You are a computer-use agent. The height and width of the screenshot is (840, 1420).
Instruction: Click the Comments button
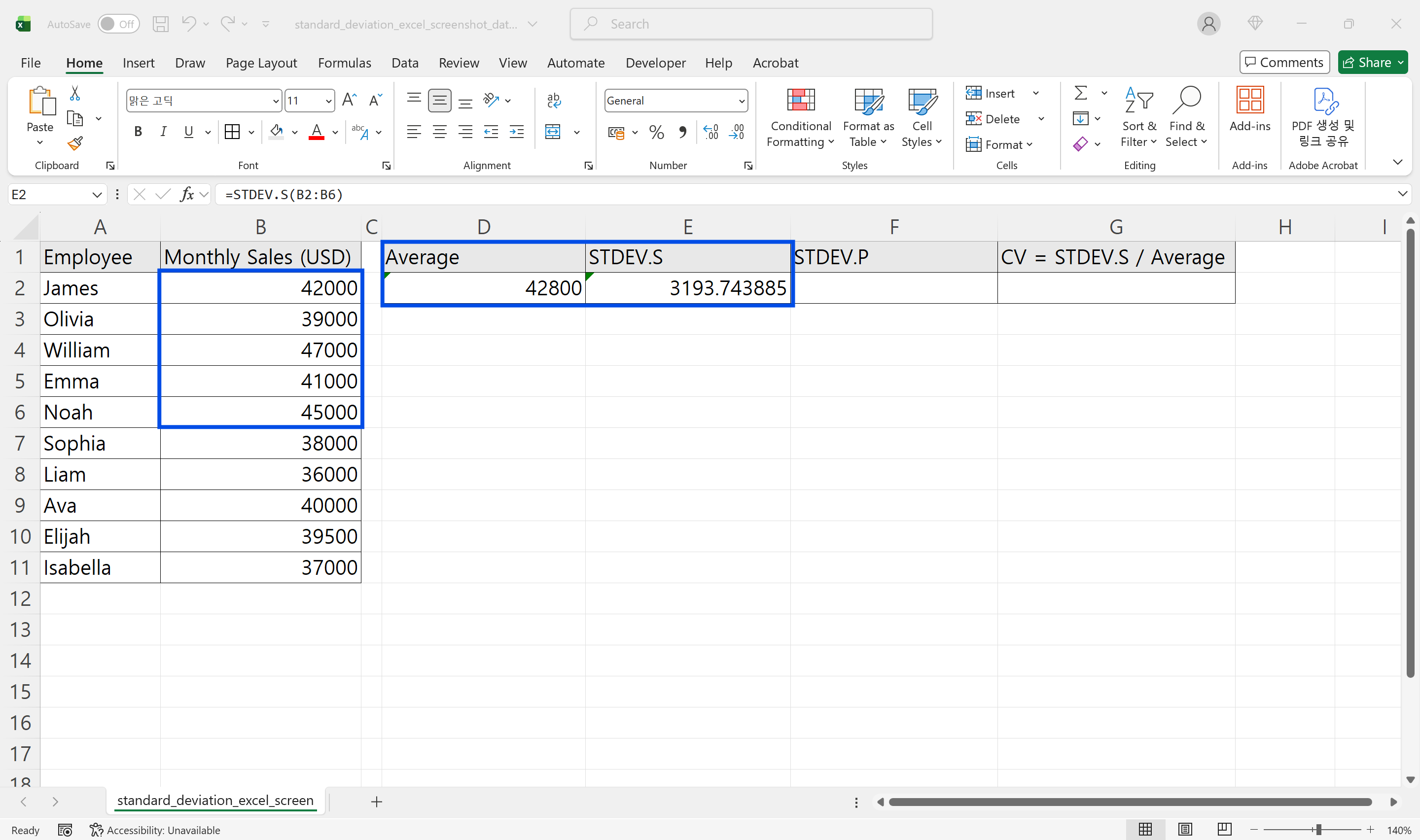point(1284,62)
